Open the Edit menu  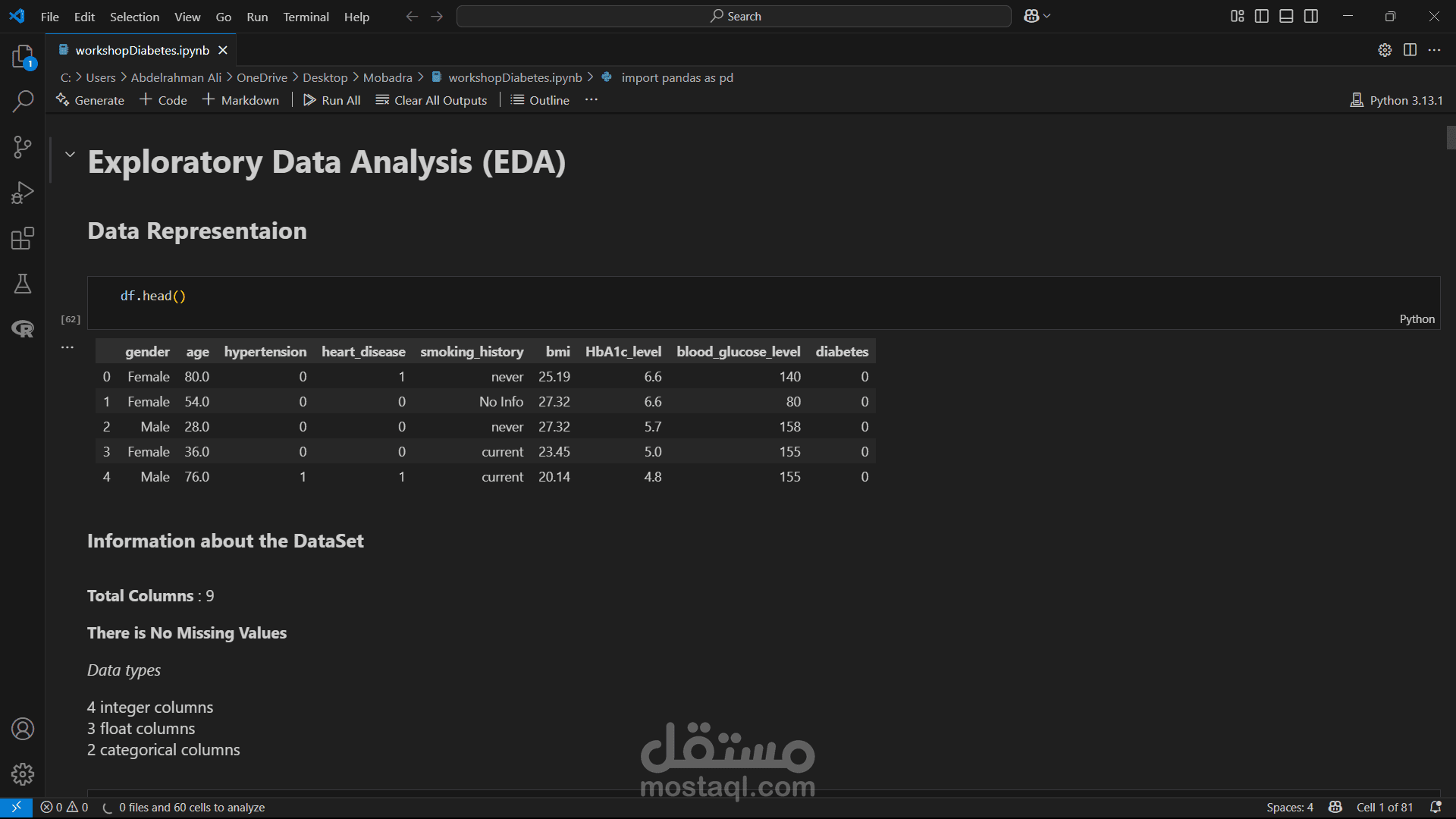click(x=84, y=17)
